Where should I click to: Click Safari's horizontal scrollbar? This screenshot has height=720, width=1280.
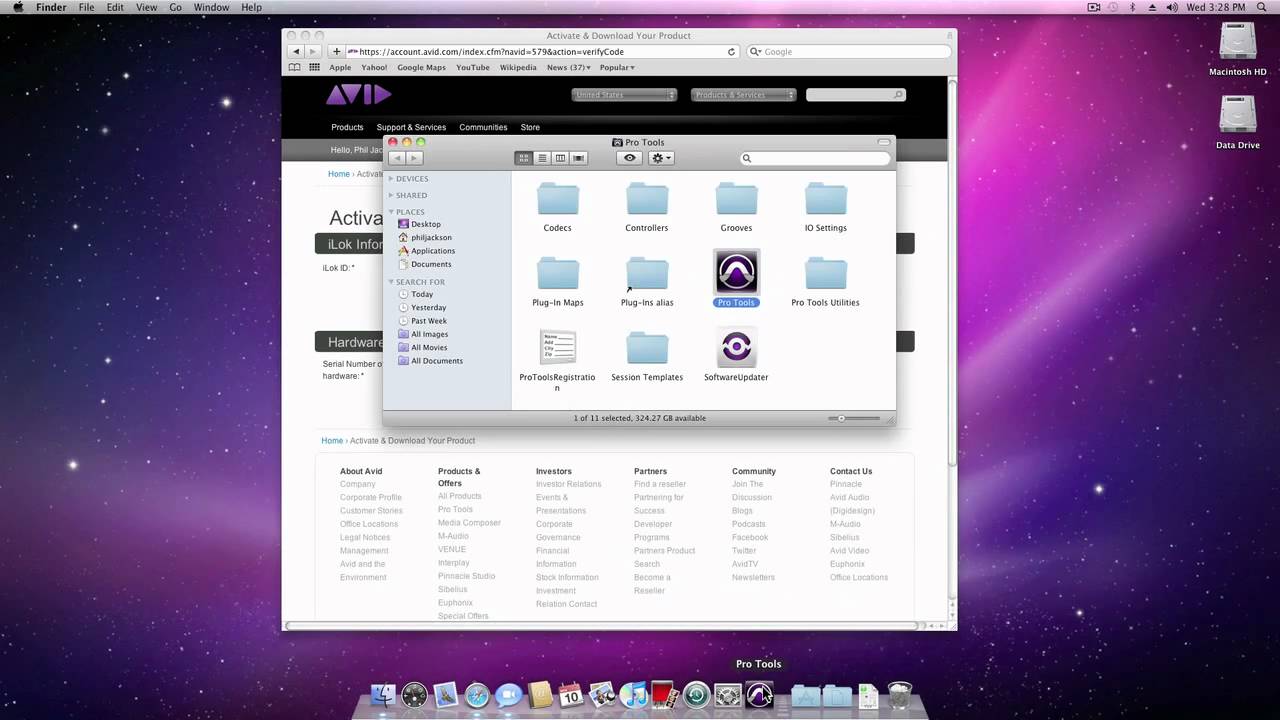(x=602, y=626)
